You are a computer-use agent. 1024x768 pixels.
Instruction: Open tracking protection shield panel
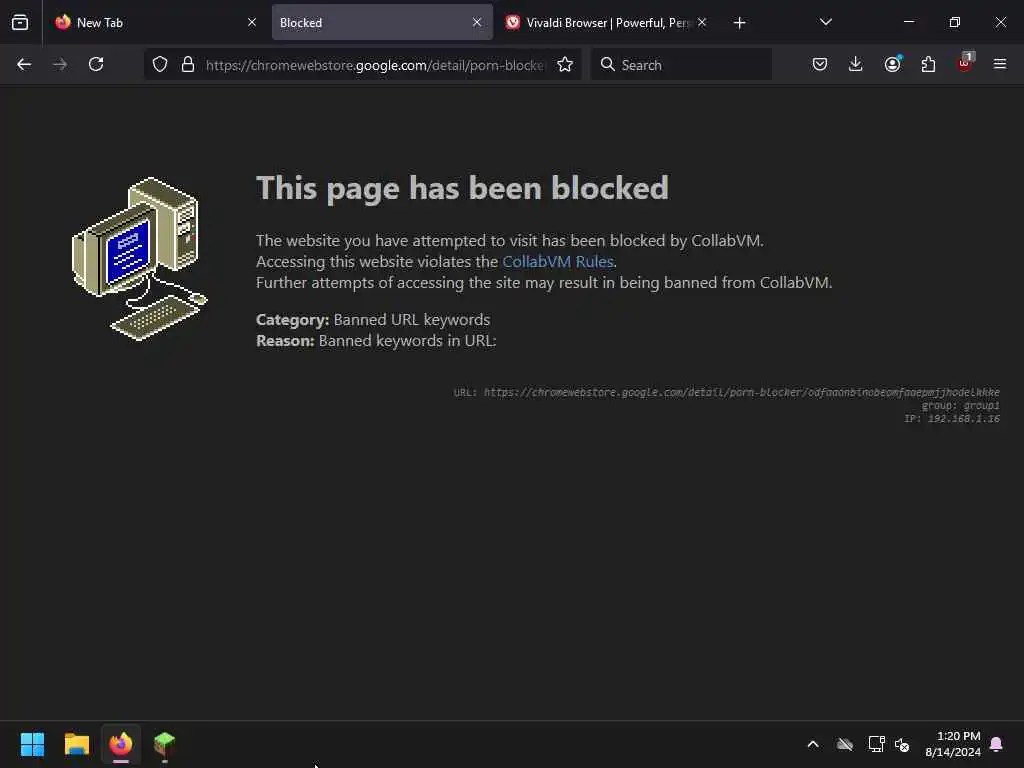tap(160, 64)
